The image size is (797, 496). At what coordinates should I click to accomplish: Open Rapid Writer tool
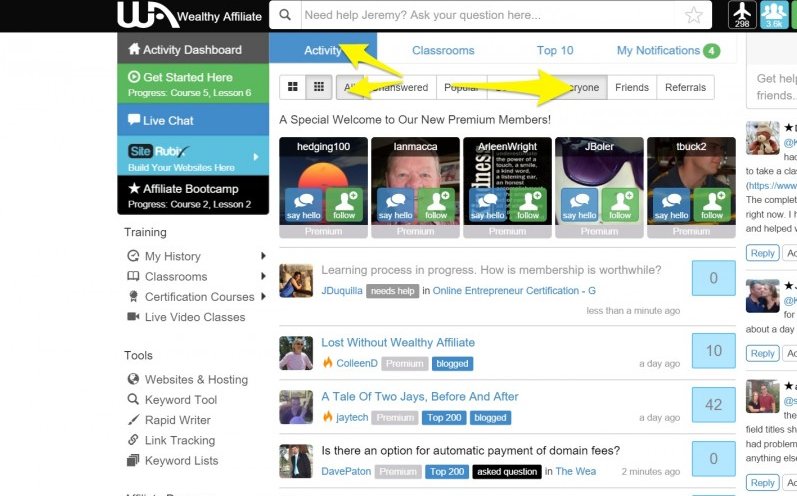click(x=169, y=420)
